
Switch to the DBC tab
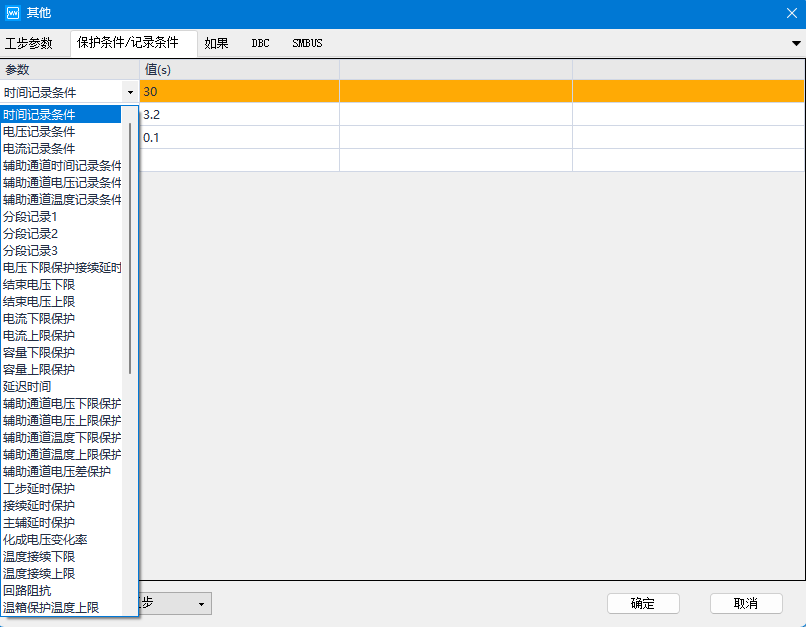click(261, 43)
